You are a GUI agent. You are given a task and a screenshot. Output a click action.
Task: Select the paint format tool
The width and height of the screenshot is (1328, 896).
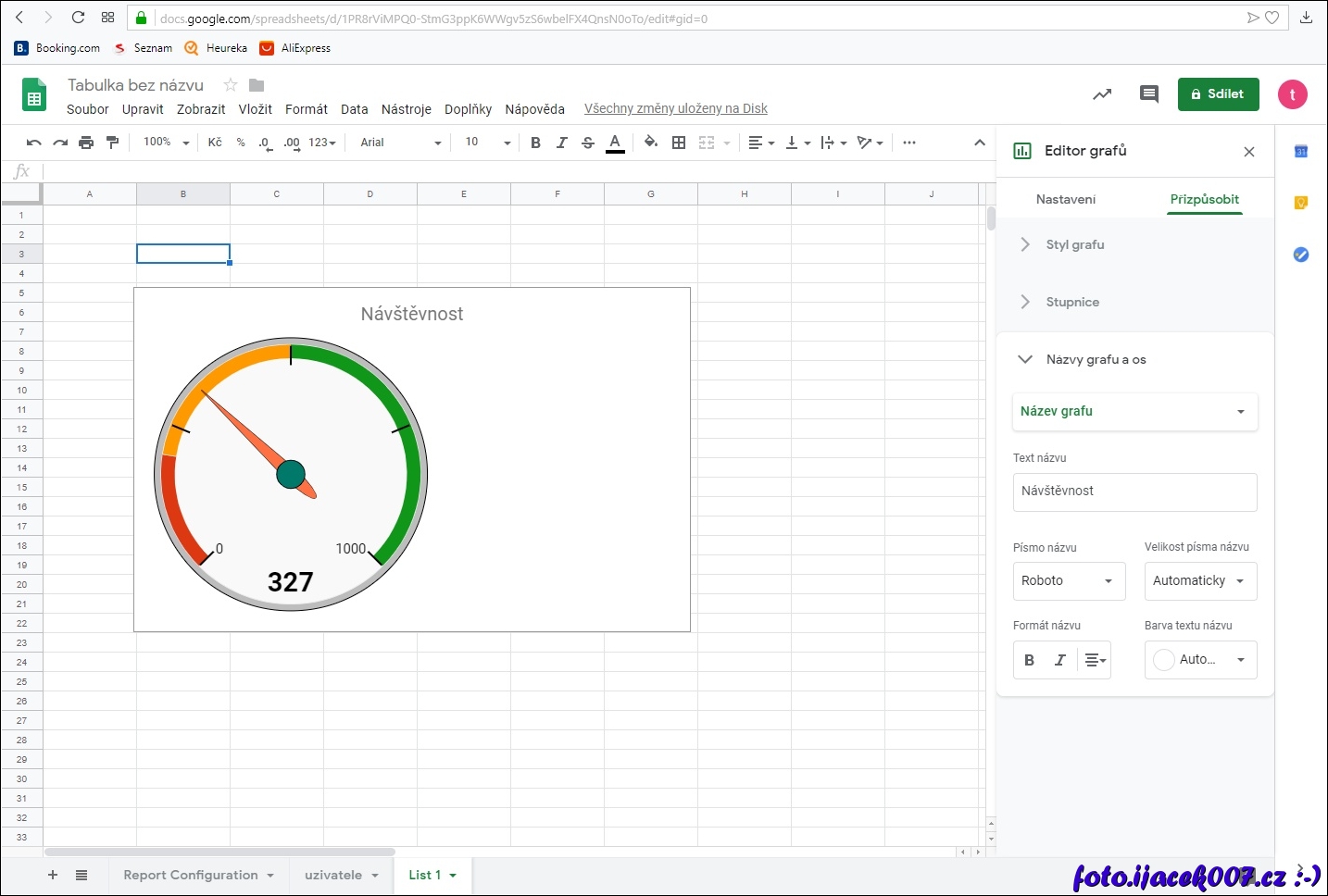[x=113, y=143]
